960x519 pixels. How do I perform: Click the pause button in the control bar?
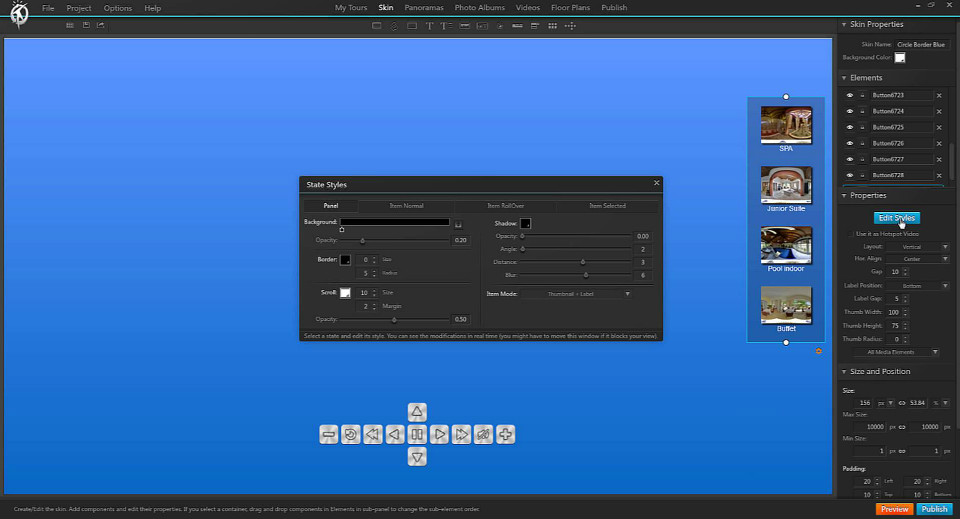tap(418, 434)
